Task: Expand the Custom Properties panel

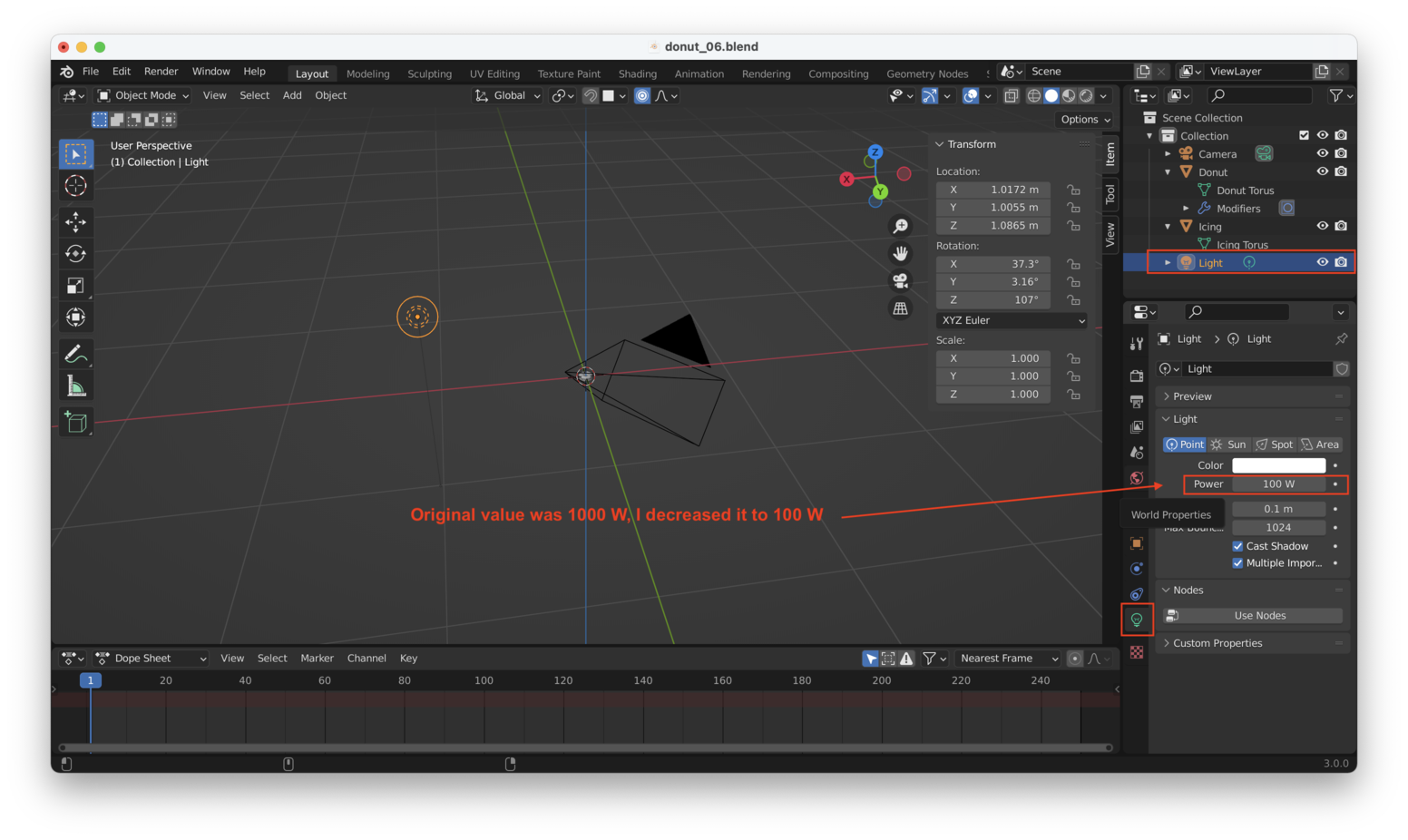Action: click(x=1217, y=643)
